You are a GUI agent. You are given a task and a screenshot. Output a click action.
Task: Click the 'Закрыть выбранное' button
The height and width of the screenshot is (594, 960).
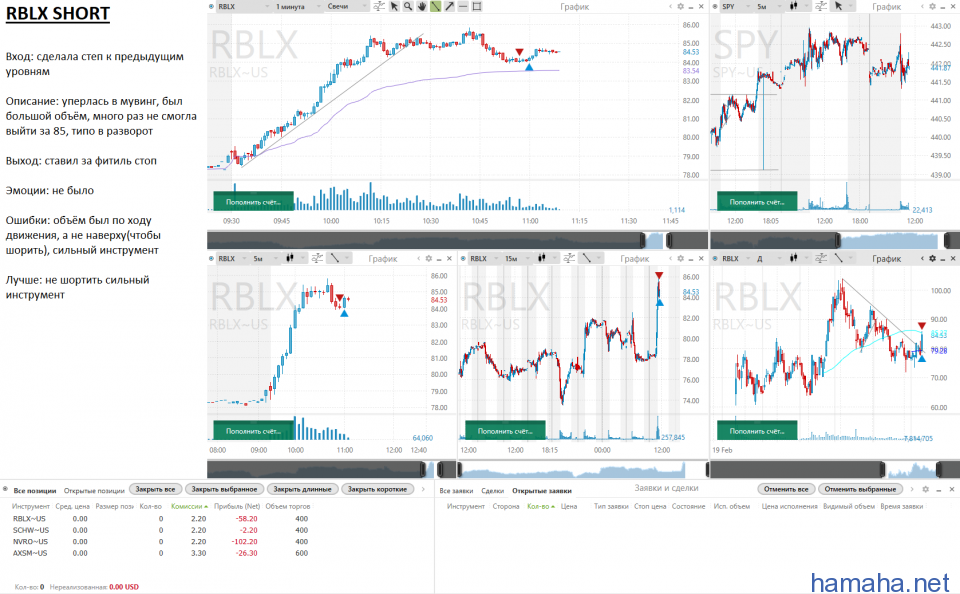click(225, 489)
